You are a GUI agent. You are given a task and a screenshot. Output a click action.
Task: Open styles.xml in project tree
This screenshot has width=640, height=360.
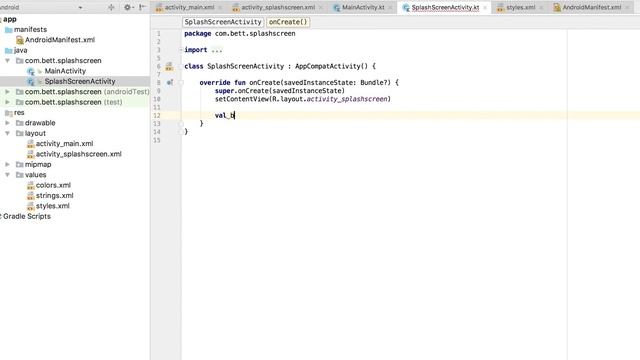click(52, 206)
